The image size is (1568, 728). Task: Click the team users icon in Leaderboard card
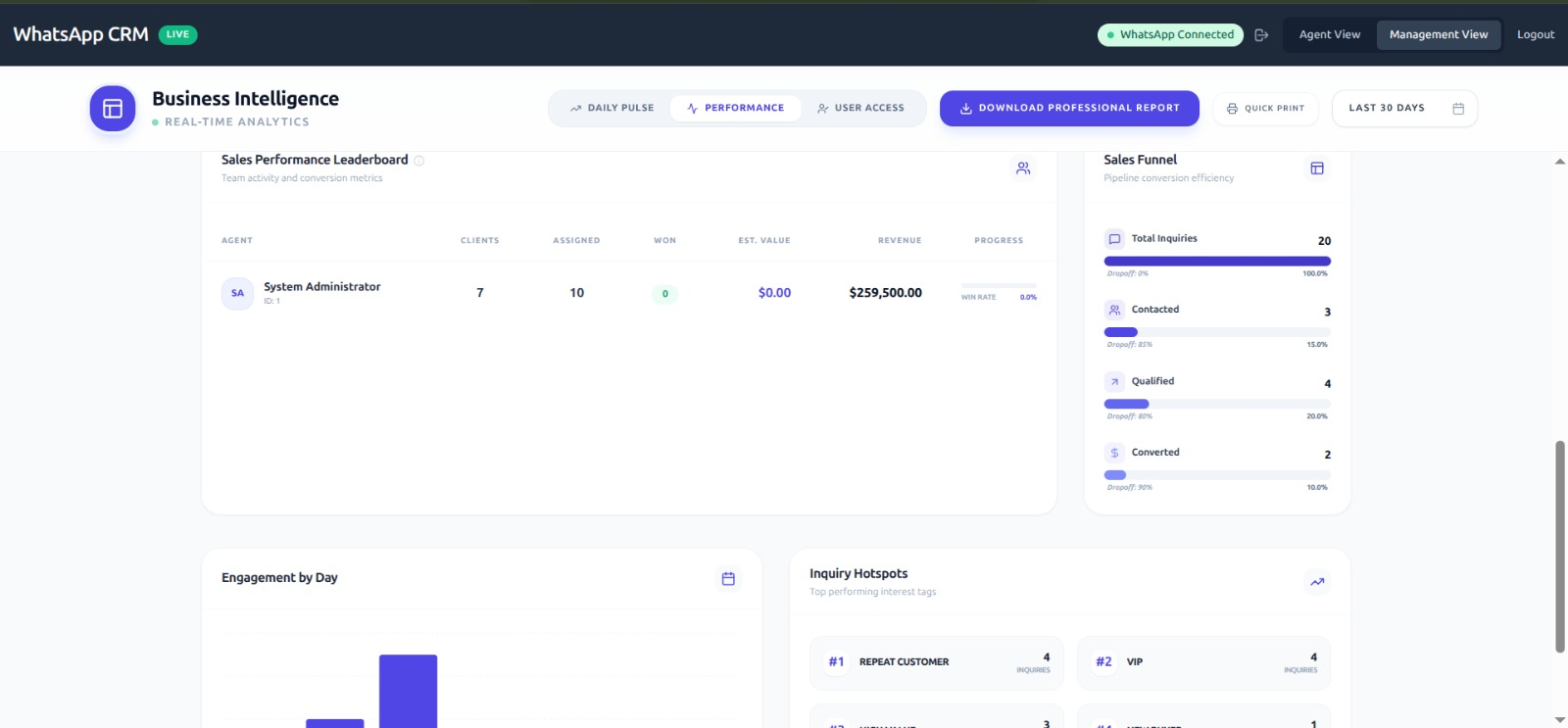pos(1023,169)
